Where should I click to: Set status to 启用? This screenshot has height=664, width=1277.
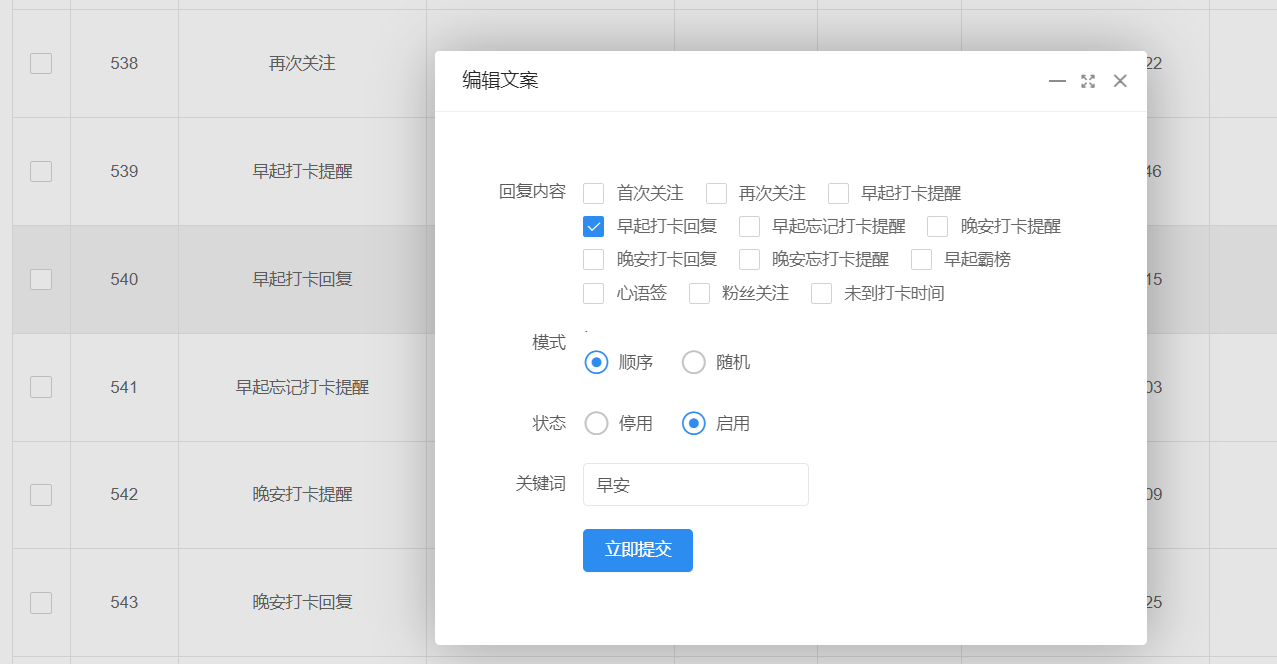[x=693, y=423]
